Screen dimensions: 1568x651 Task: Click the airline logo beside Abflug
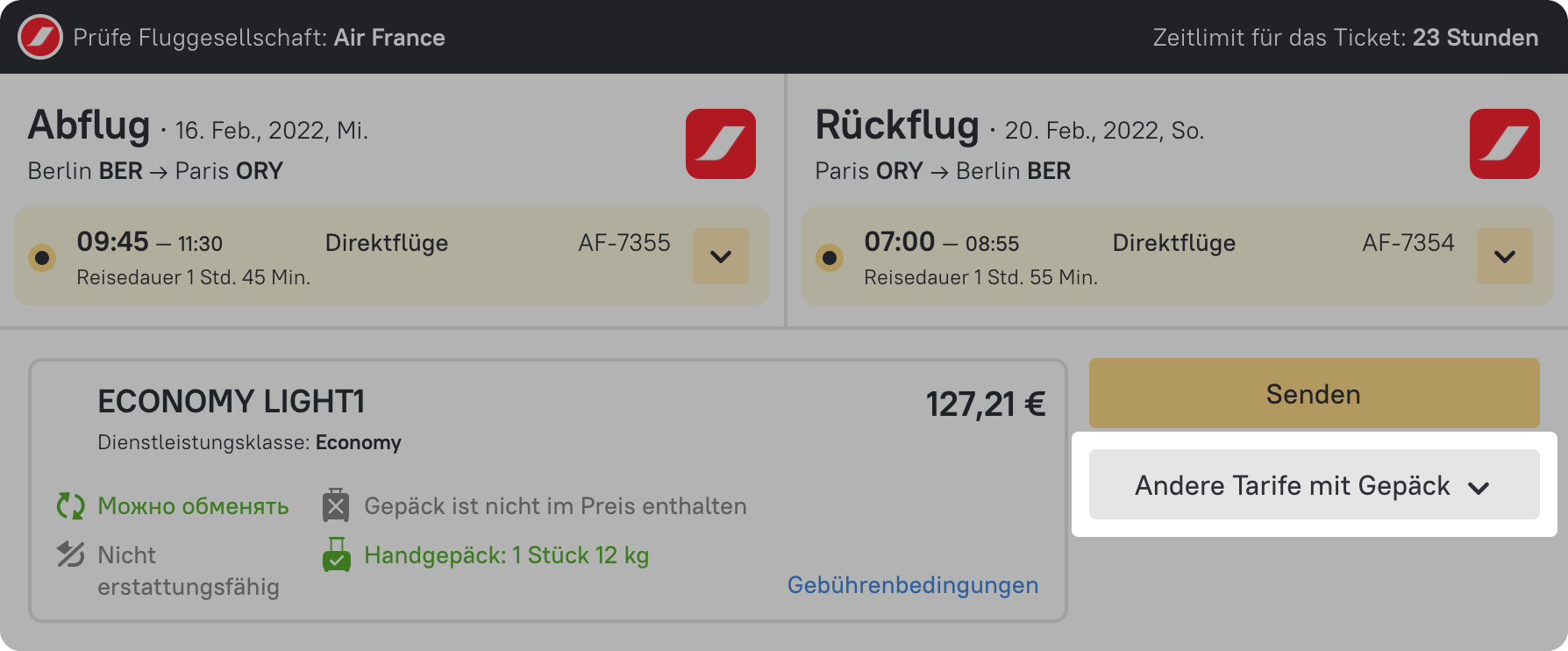coord(720,144)
